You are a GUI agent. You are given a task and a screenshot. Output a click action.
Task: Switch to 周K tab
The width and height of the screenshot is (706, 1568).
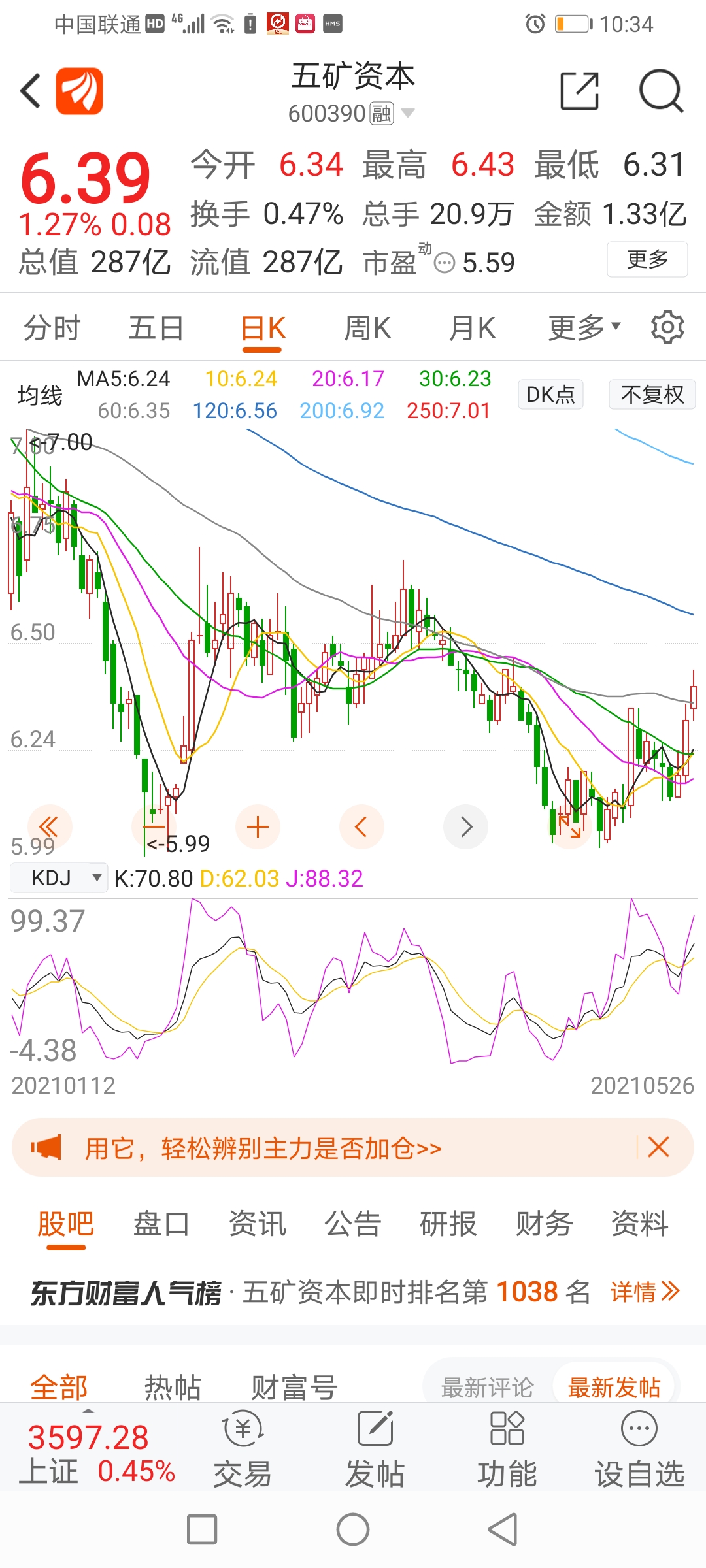tap(367, 327)
